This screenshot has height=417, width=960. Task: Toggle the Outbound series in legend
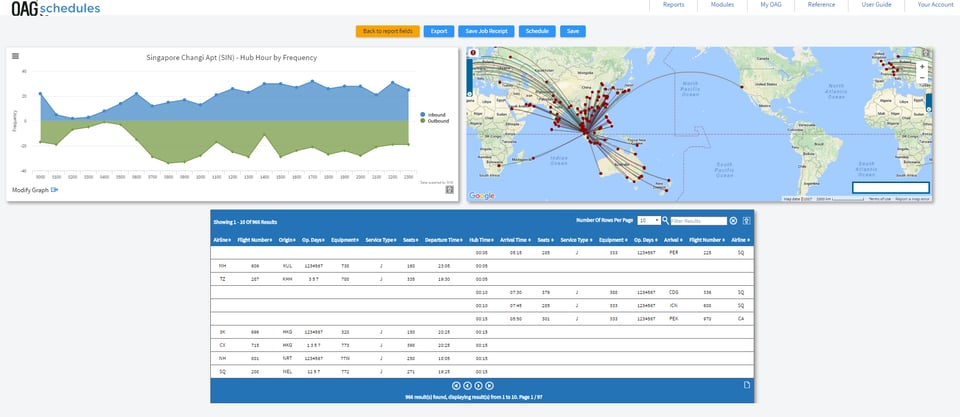click(434, 121)
